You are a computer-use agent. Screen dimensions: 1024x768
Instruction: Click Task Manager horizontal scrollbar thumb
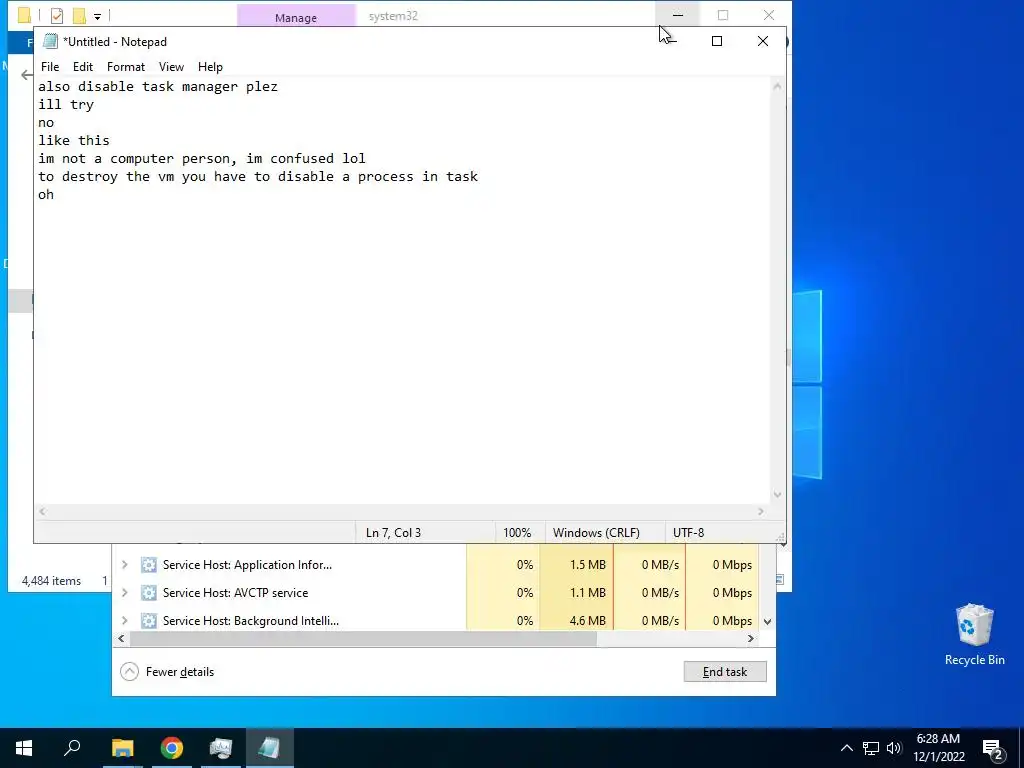point(363,639)
